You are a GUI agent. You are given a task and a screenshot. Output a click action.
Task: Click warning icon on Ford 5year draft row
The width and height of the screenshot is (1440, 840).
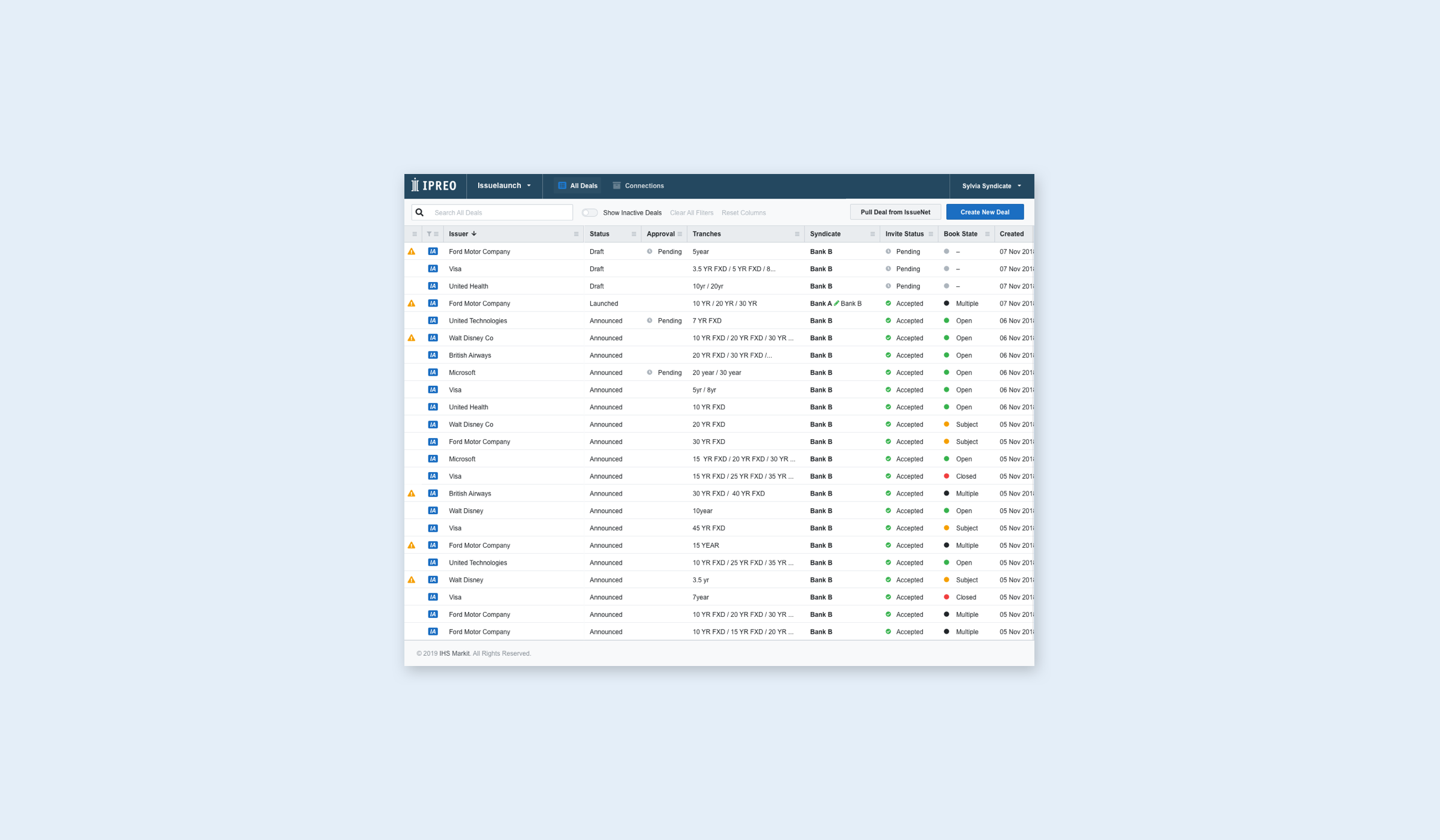point(412,251)
